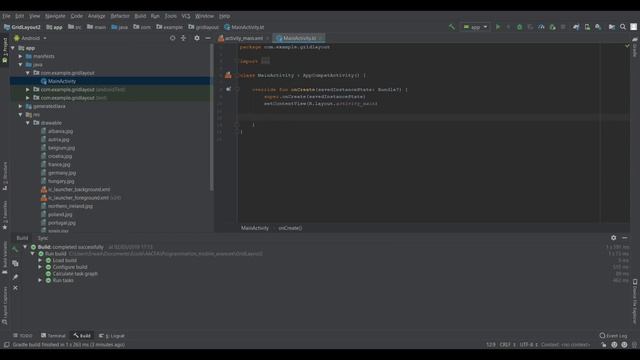Expand the Configure build node

coord(40,267)
